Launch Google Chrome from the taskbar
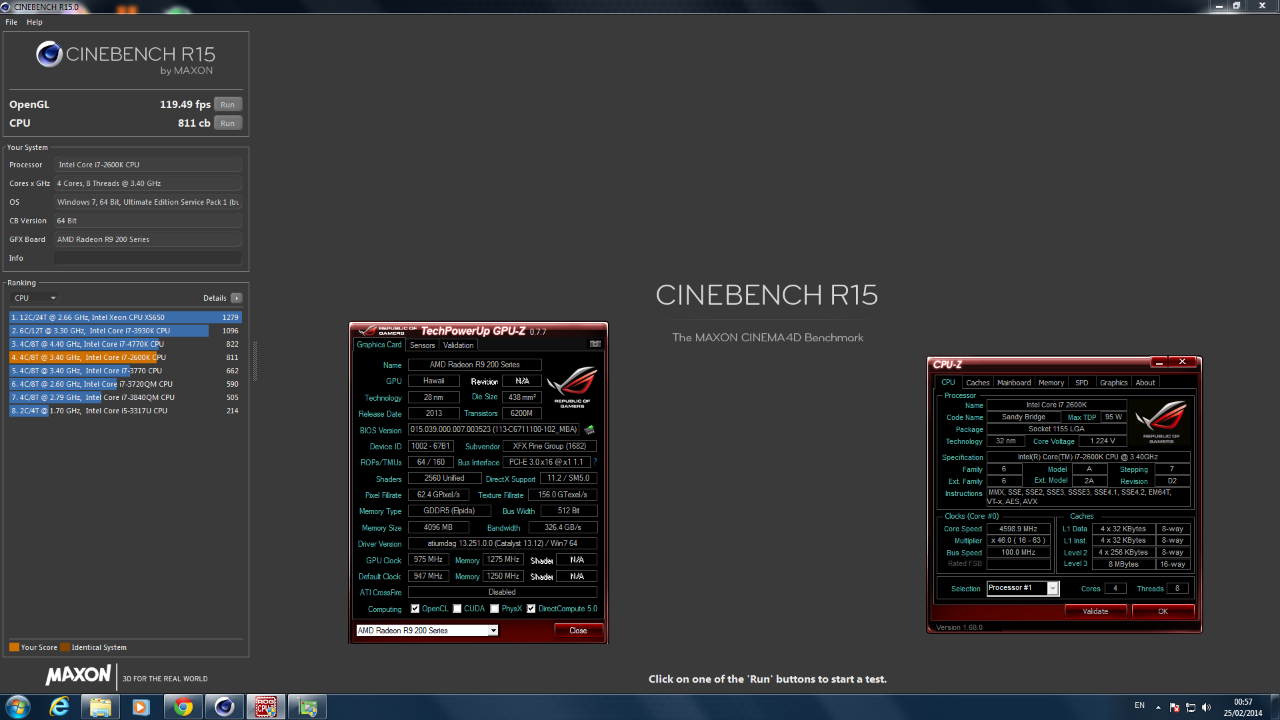Screen dimensions: 1280x720 (x=182, y=707)
